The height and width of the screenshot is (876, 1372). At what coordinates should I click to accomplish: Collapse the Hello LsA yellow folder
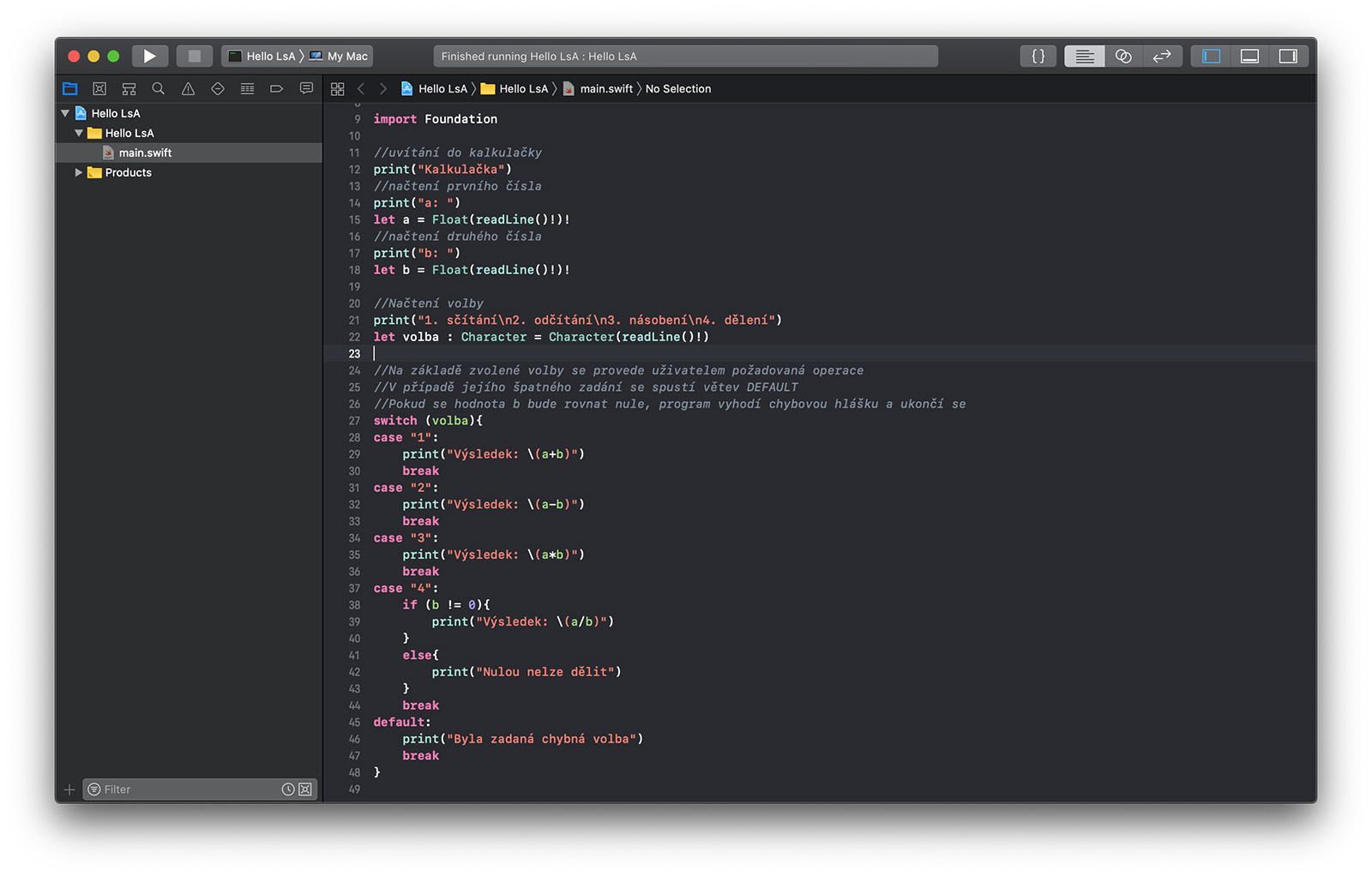pyautogui.click(x=79, y=133)
